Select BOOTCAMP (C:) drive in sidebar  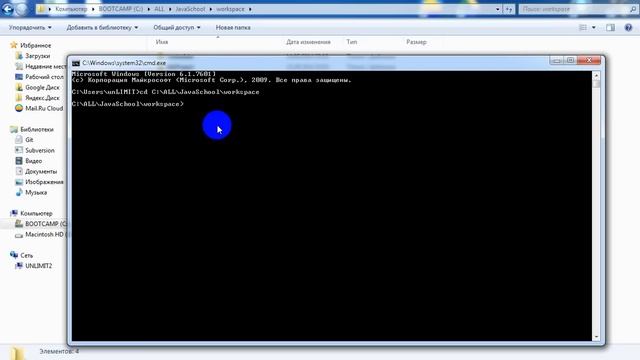click(x=41, y=224)
